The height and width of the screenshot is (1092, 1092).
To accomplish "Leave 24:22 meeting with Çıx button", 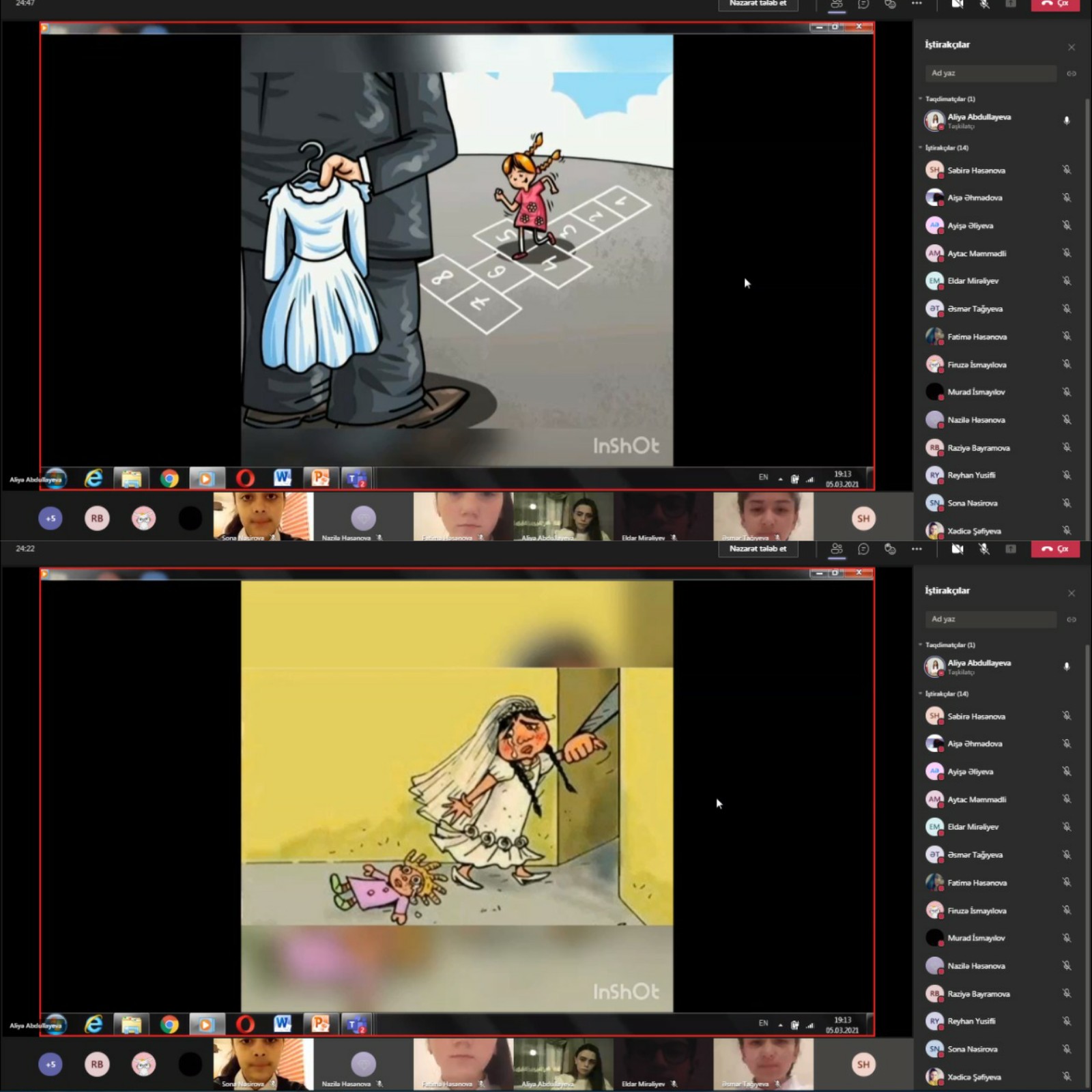I will tap(1056, 549).
